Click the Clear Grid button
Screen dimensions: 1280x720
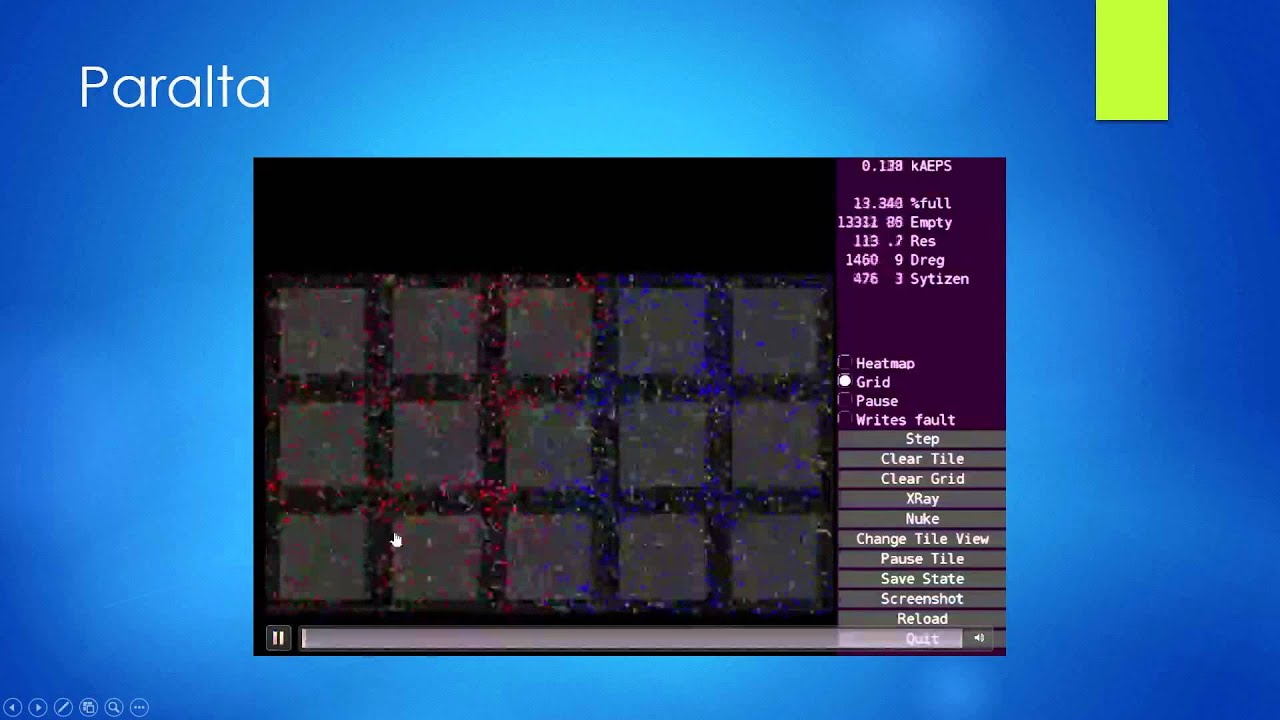point(922,479)
